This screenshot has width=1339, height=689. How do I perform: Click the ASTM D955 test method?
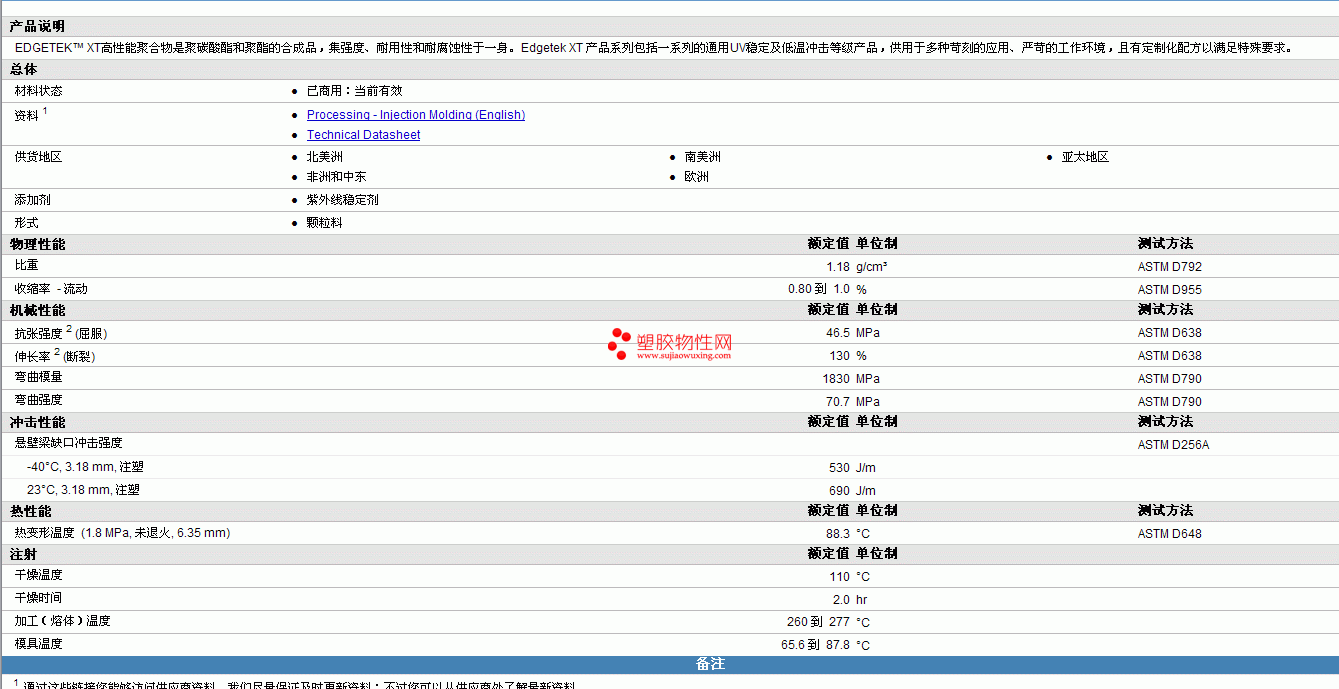click(1170, 290)
